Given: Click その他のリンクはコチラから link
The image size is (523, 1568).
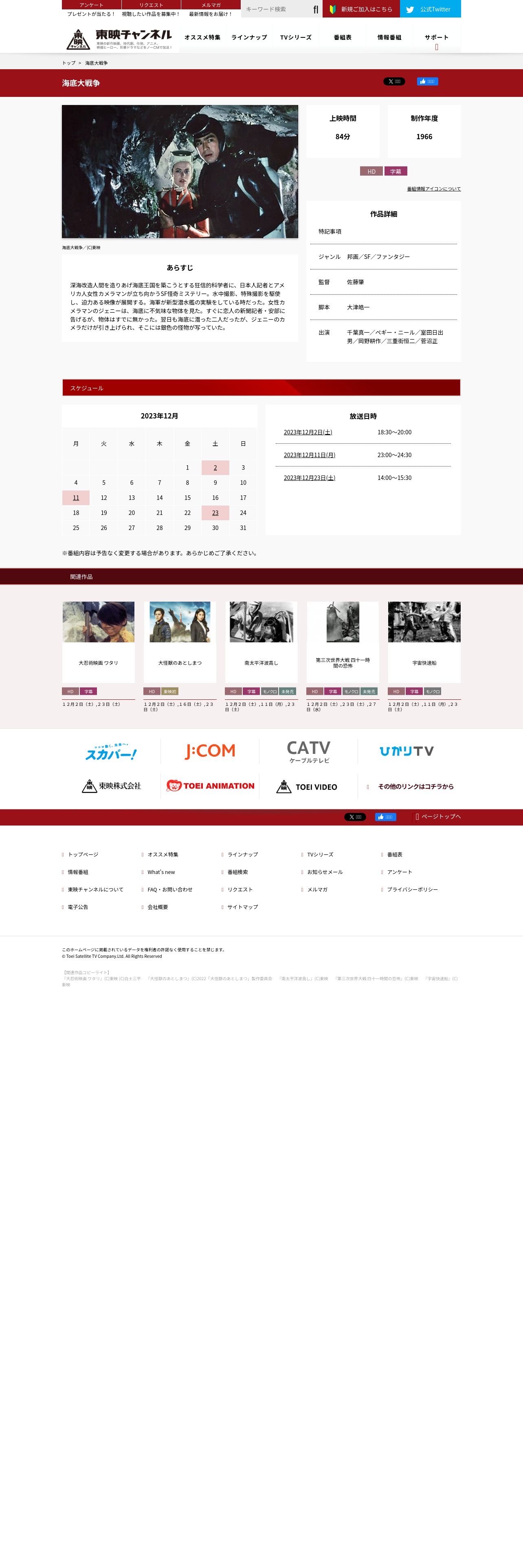Looking at the screenshot, I should 415,786.
